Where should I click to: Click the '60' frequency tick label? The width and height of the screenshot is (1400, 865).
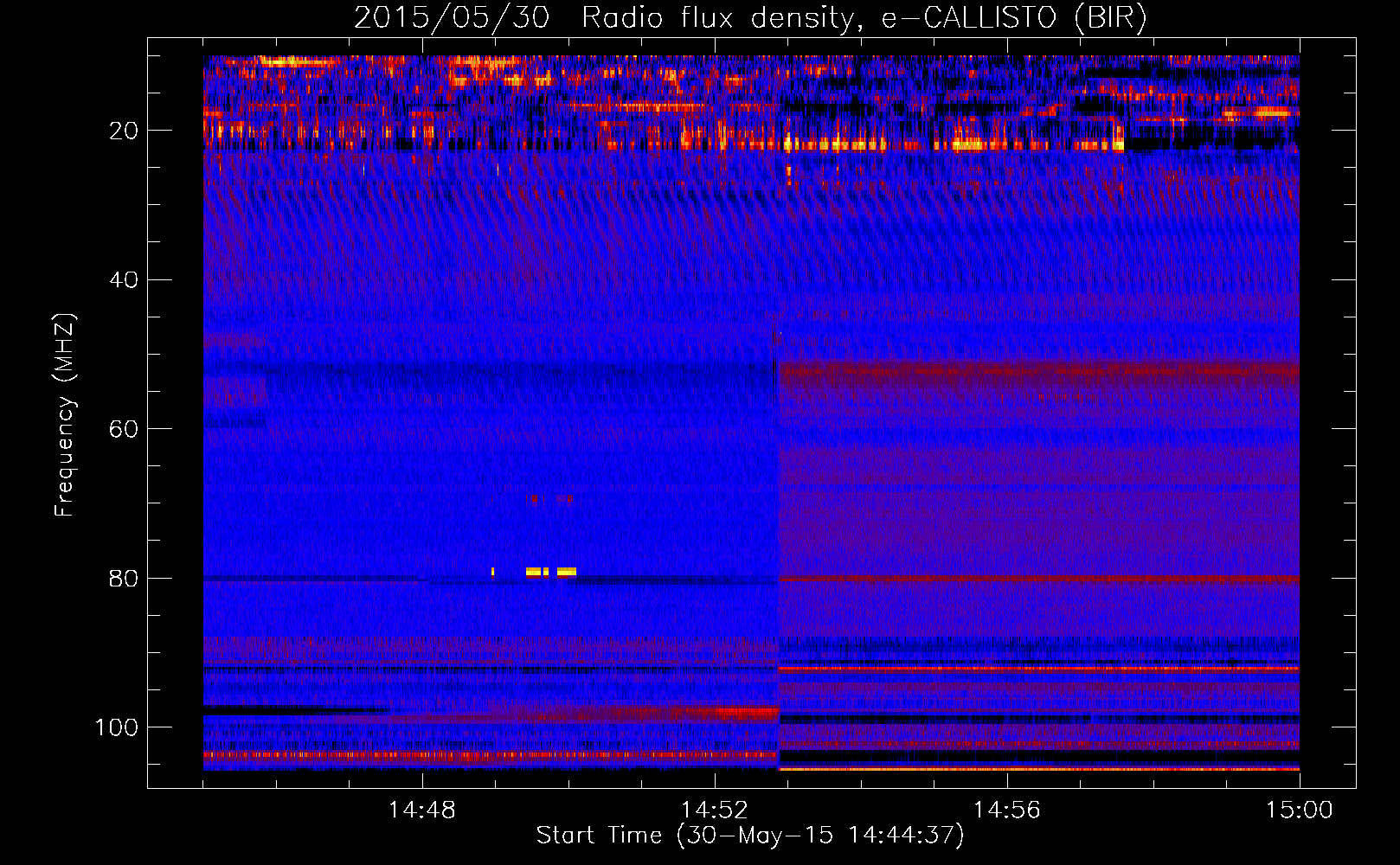pyautogui.click(x=124, y=429)
